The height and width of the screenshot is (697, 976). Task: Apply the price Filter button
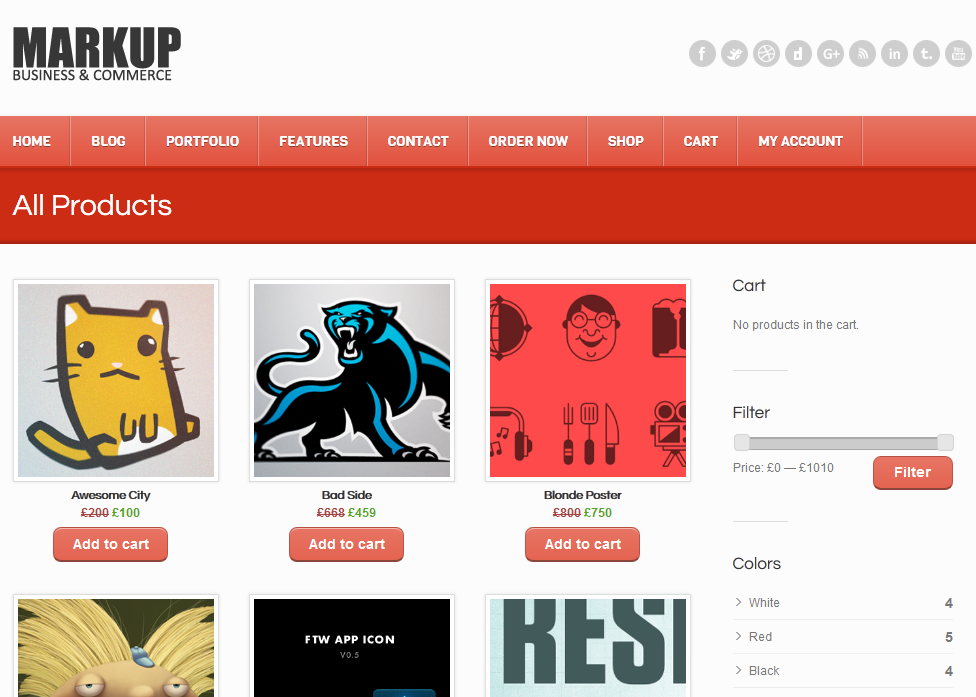click(x=913, y=472)
